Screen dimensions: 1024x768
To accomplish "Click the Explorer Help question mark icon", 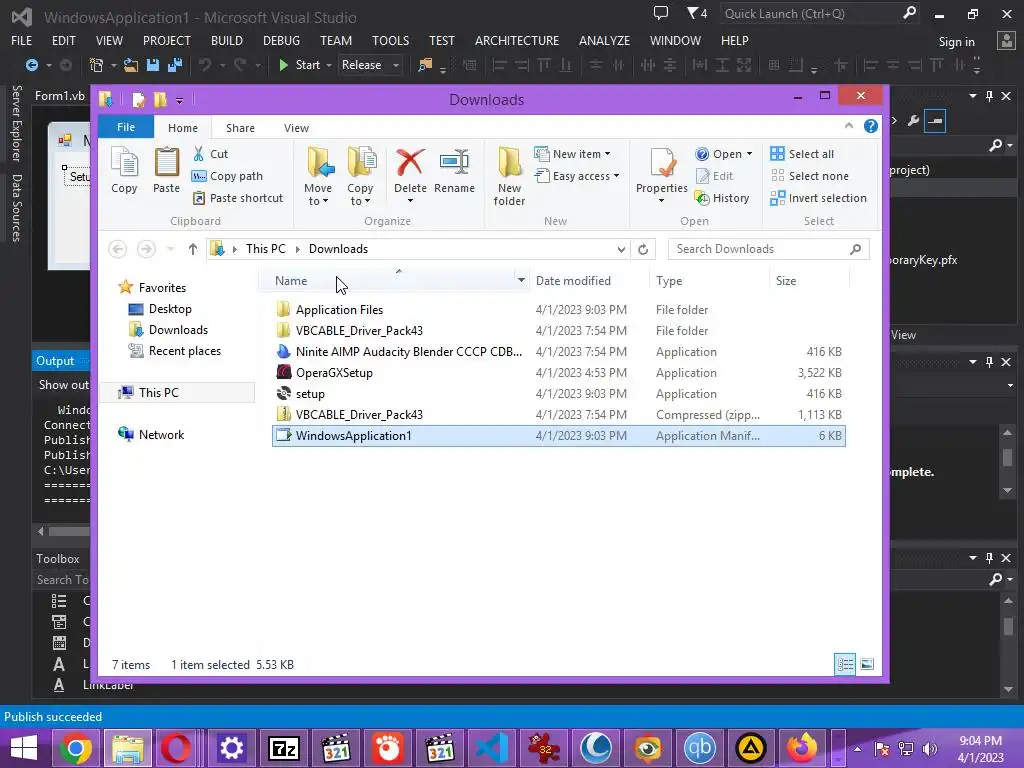I will (871, 127).
